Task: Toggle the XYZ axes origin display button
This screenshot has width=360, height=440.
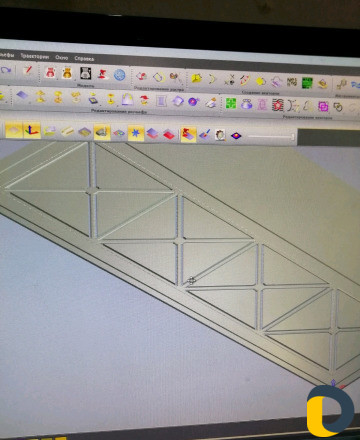Action: click(32, 130)
